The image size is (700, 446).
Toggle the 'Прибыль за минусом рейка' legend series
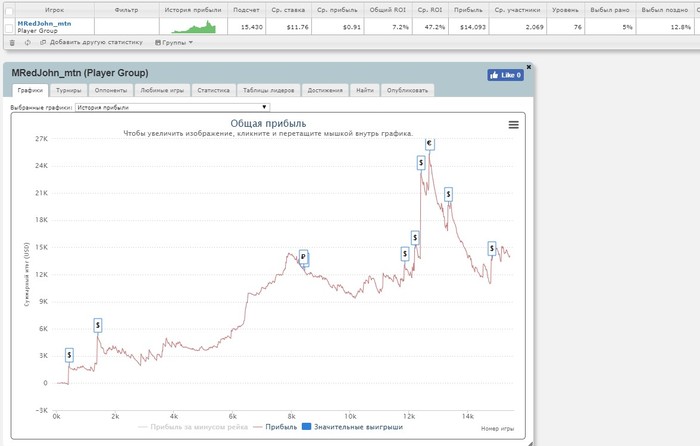coord(193,427)
